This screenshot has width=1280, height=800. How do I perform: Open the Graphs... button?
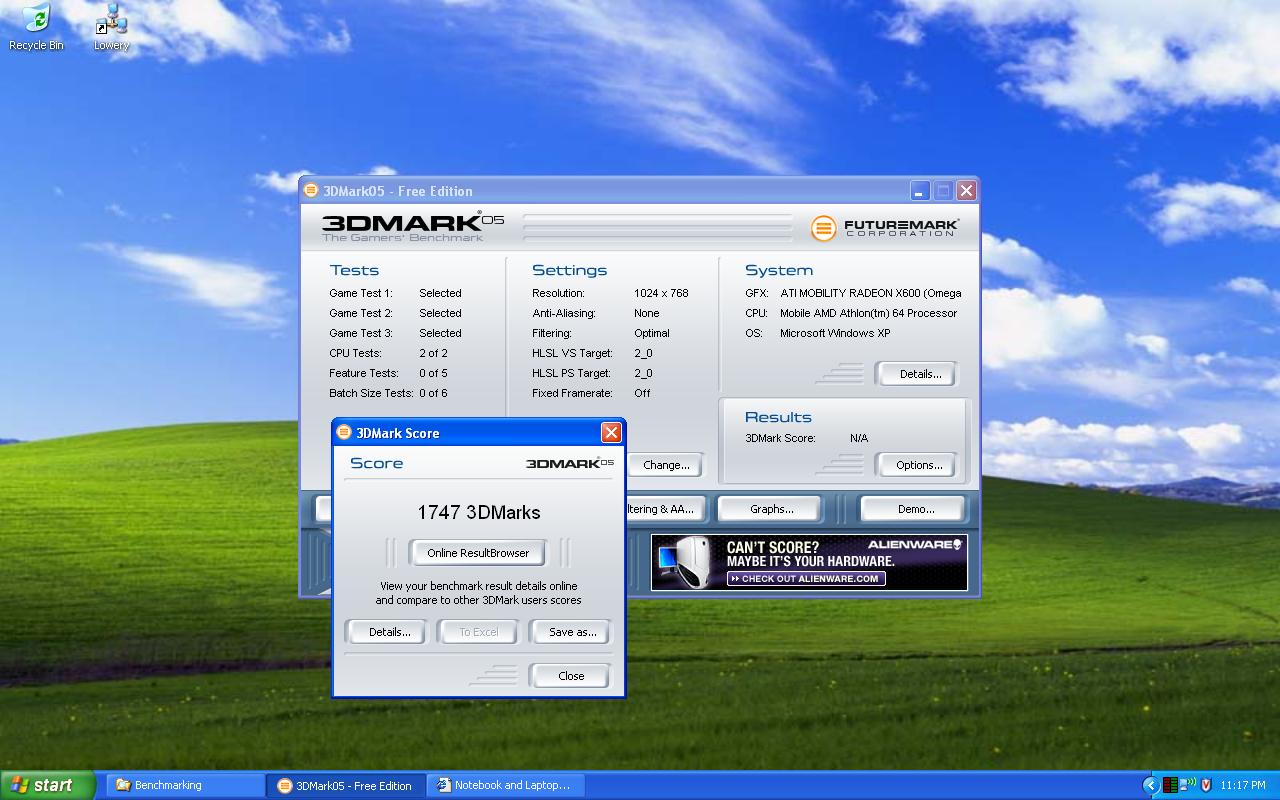pyautogui.click(x=771, y=509)
